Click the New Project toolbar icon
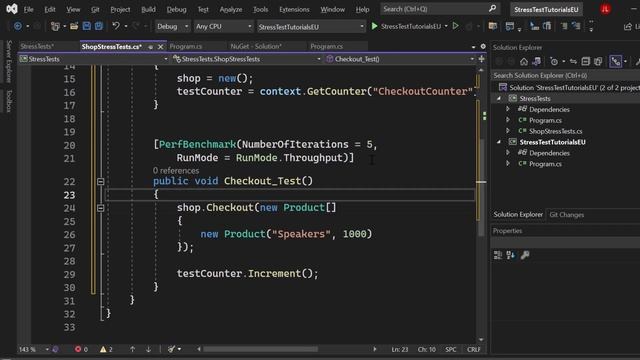This screenshot has width=640, height=360. [x=55, y=27]
